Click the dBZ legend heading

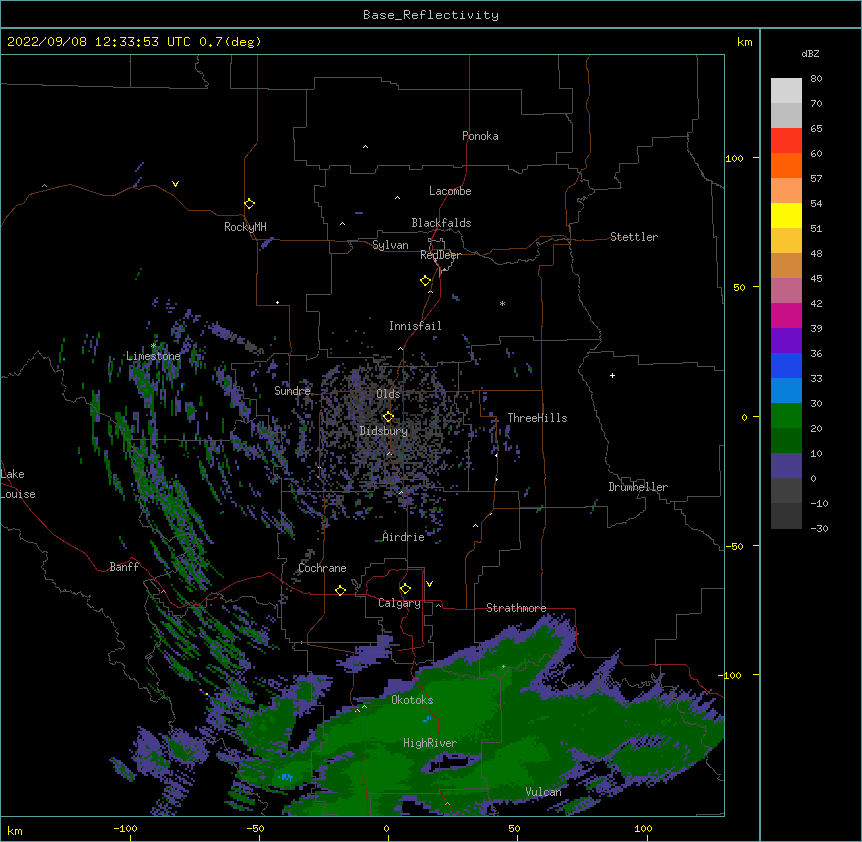[810, 54]
